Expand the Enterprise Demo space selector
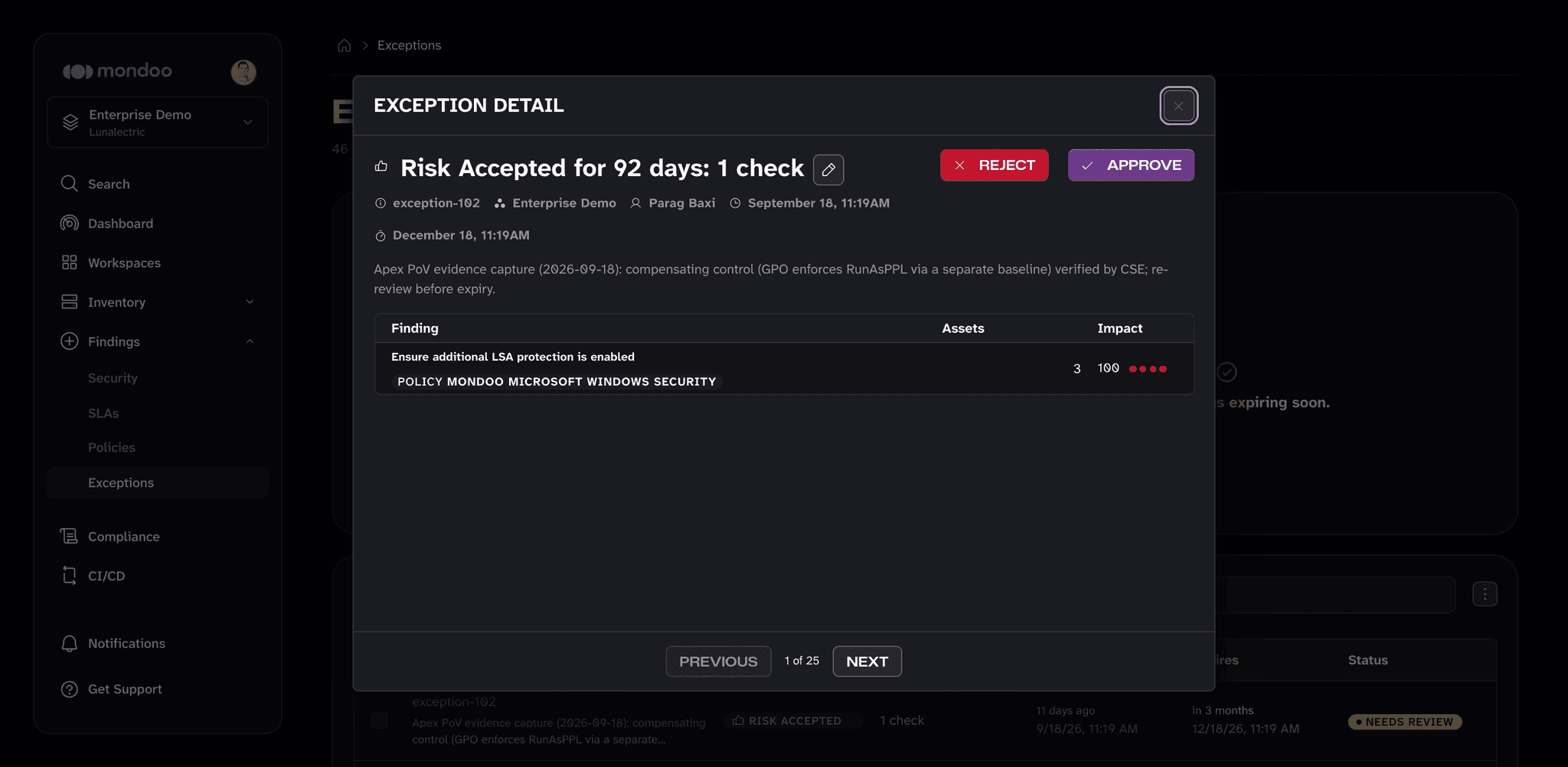 pyautogui.click(x=157, y=122)
